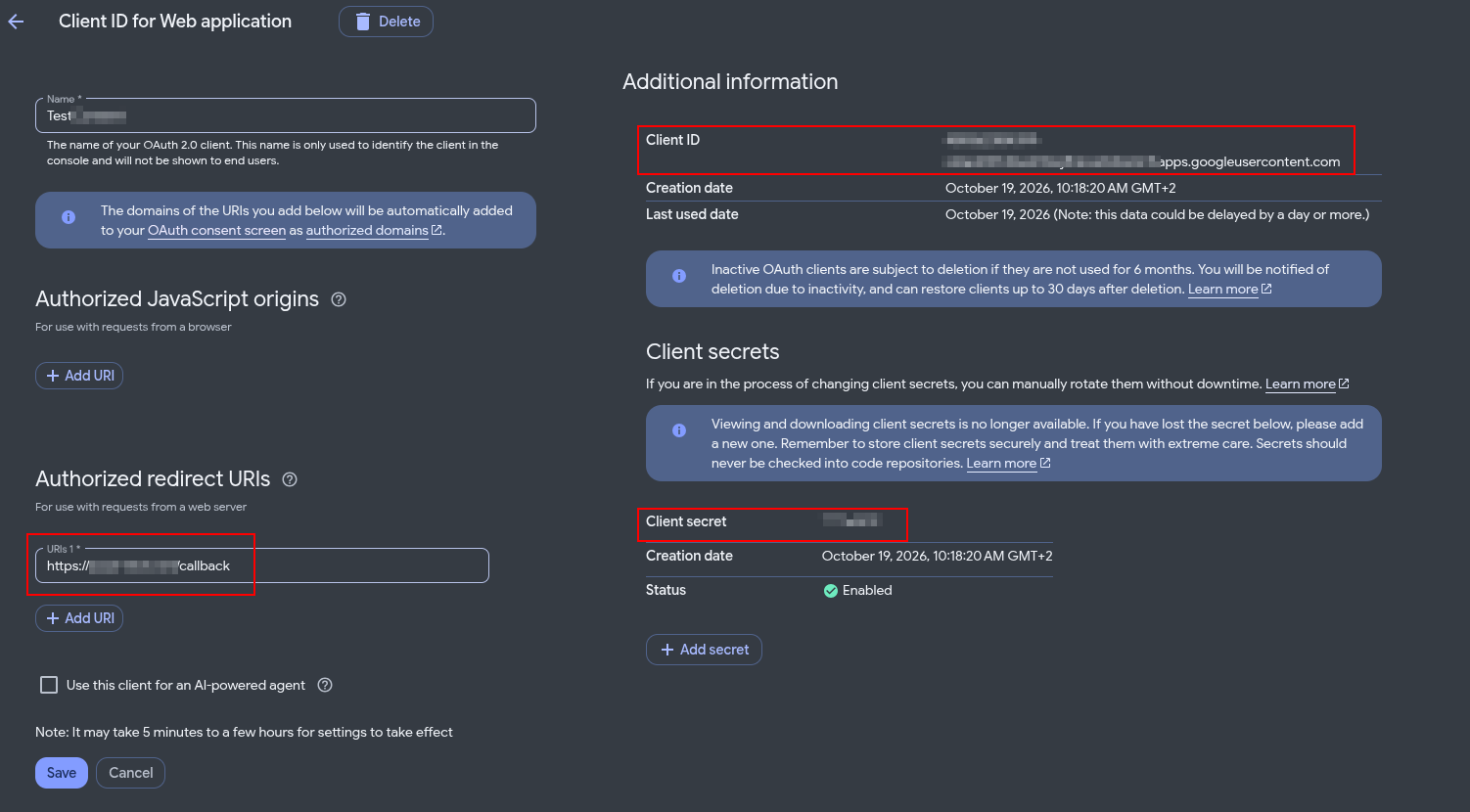Click into the URIs 1 redirect field
Image resolution: width=1470 pixels, height=812 pixels.
point(262,565)
